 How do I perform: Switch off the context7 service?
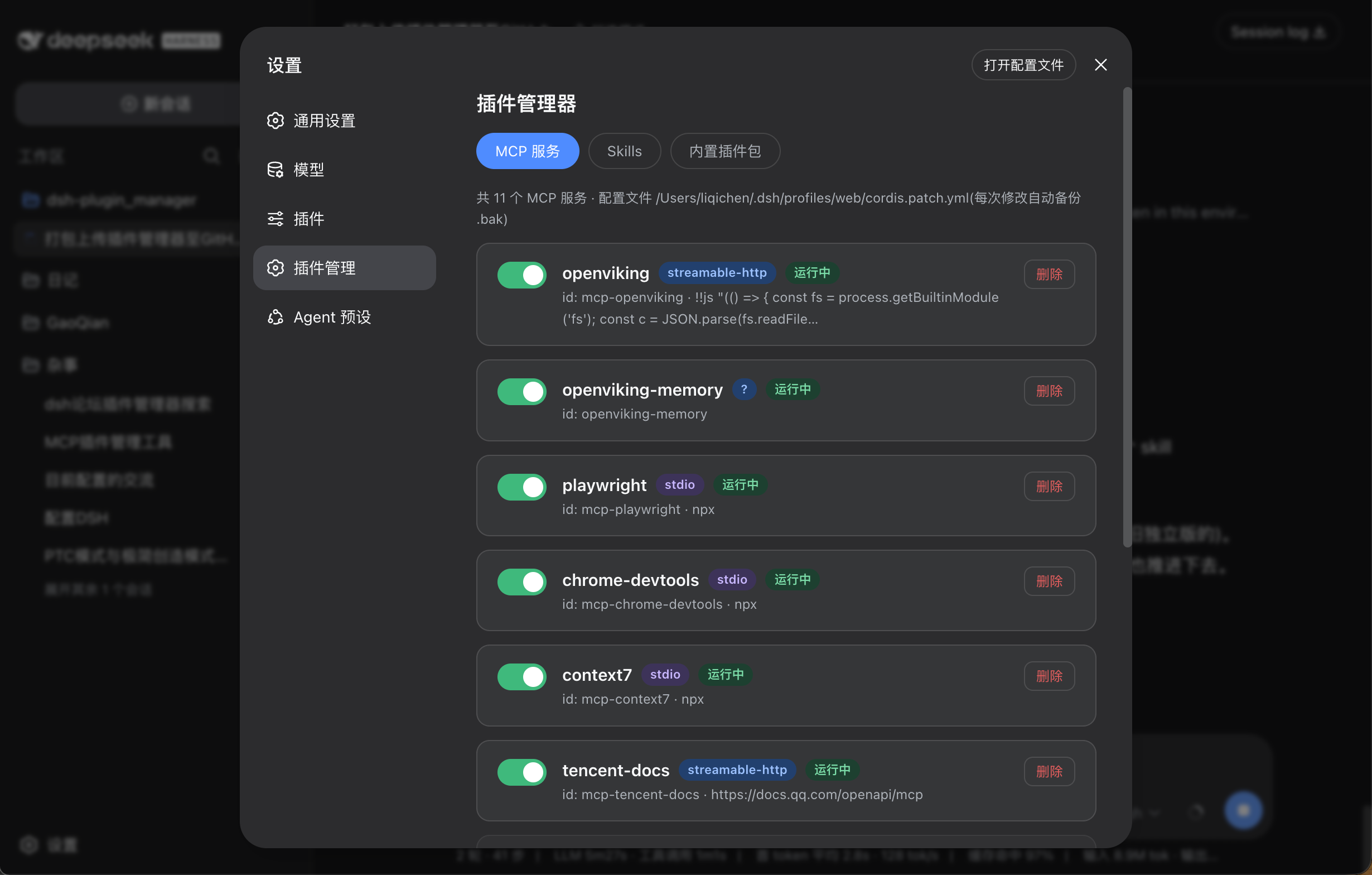coord(521,677)
